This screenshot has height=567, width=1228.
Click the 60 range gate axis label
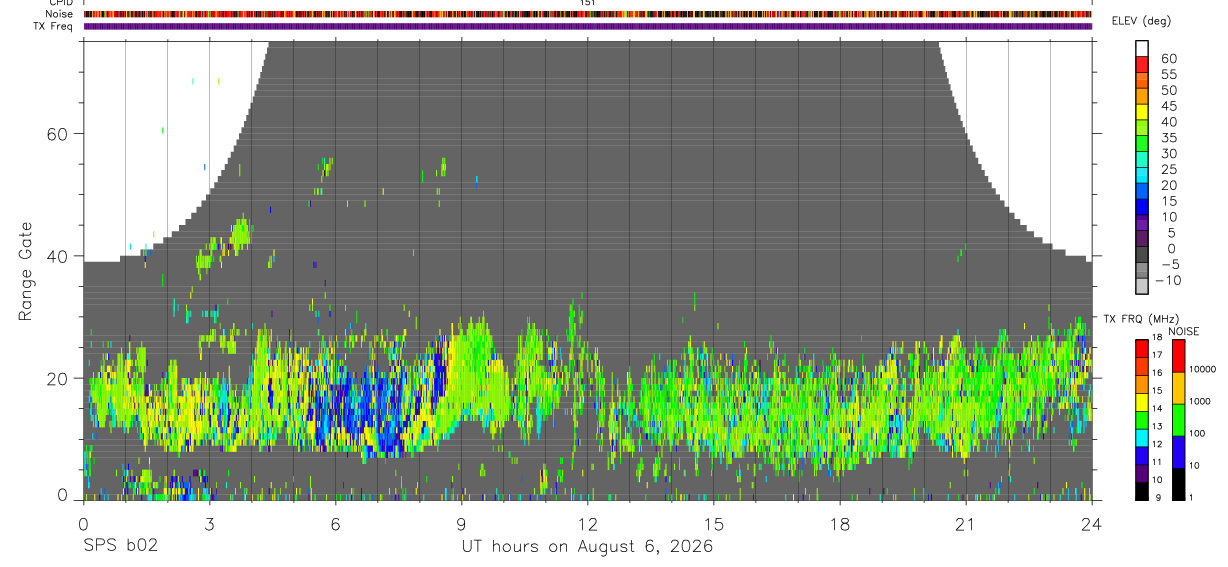coord(61,133)
